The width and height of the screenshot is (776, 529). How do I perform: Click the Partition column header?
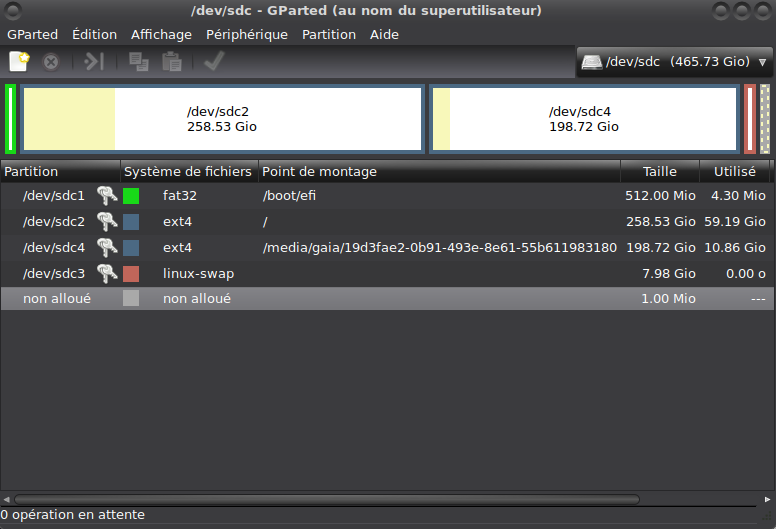[x=60, y=172]
